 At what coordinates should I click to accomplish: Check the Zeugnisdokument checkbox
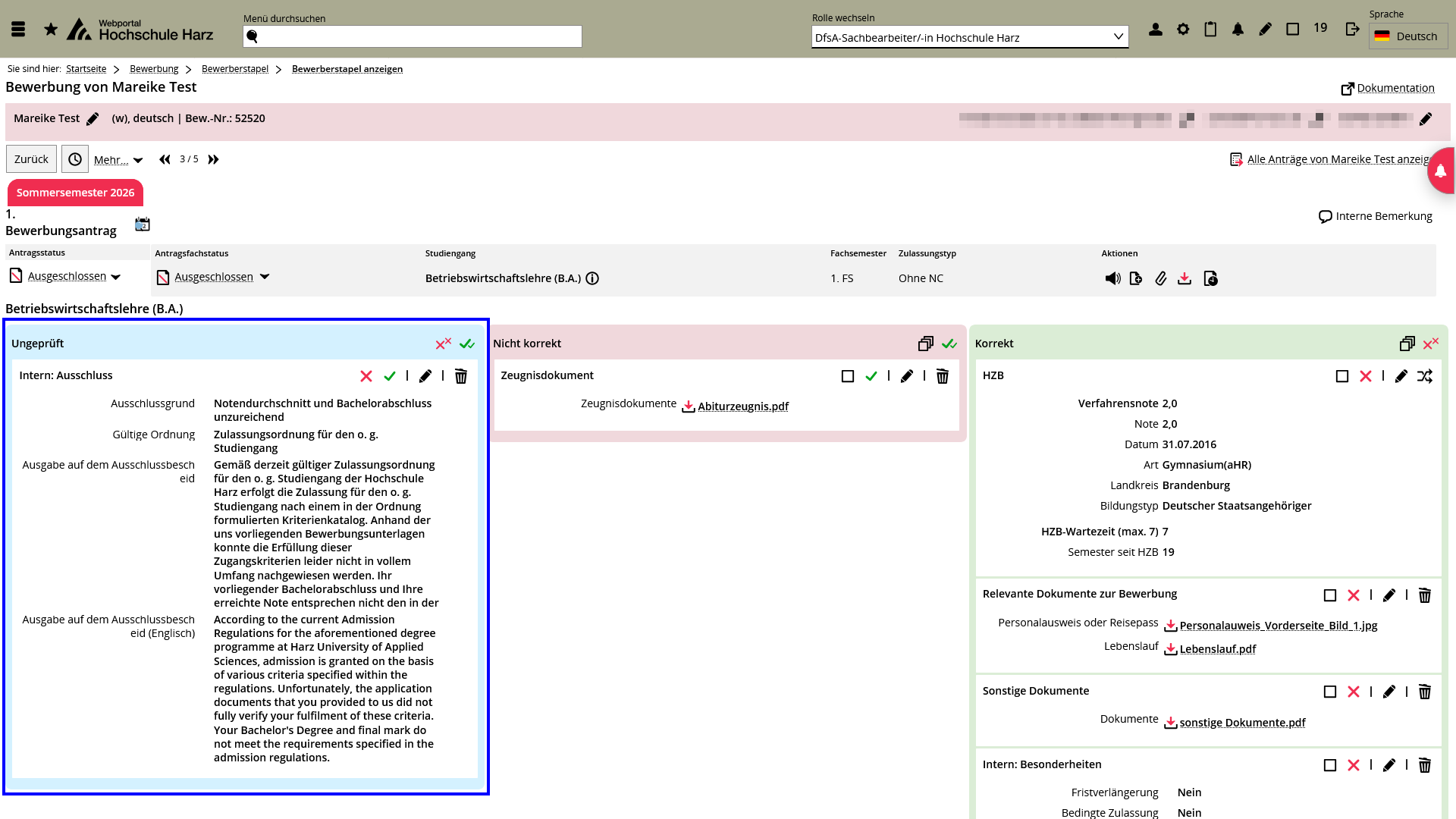coord(848,376)
